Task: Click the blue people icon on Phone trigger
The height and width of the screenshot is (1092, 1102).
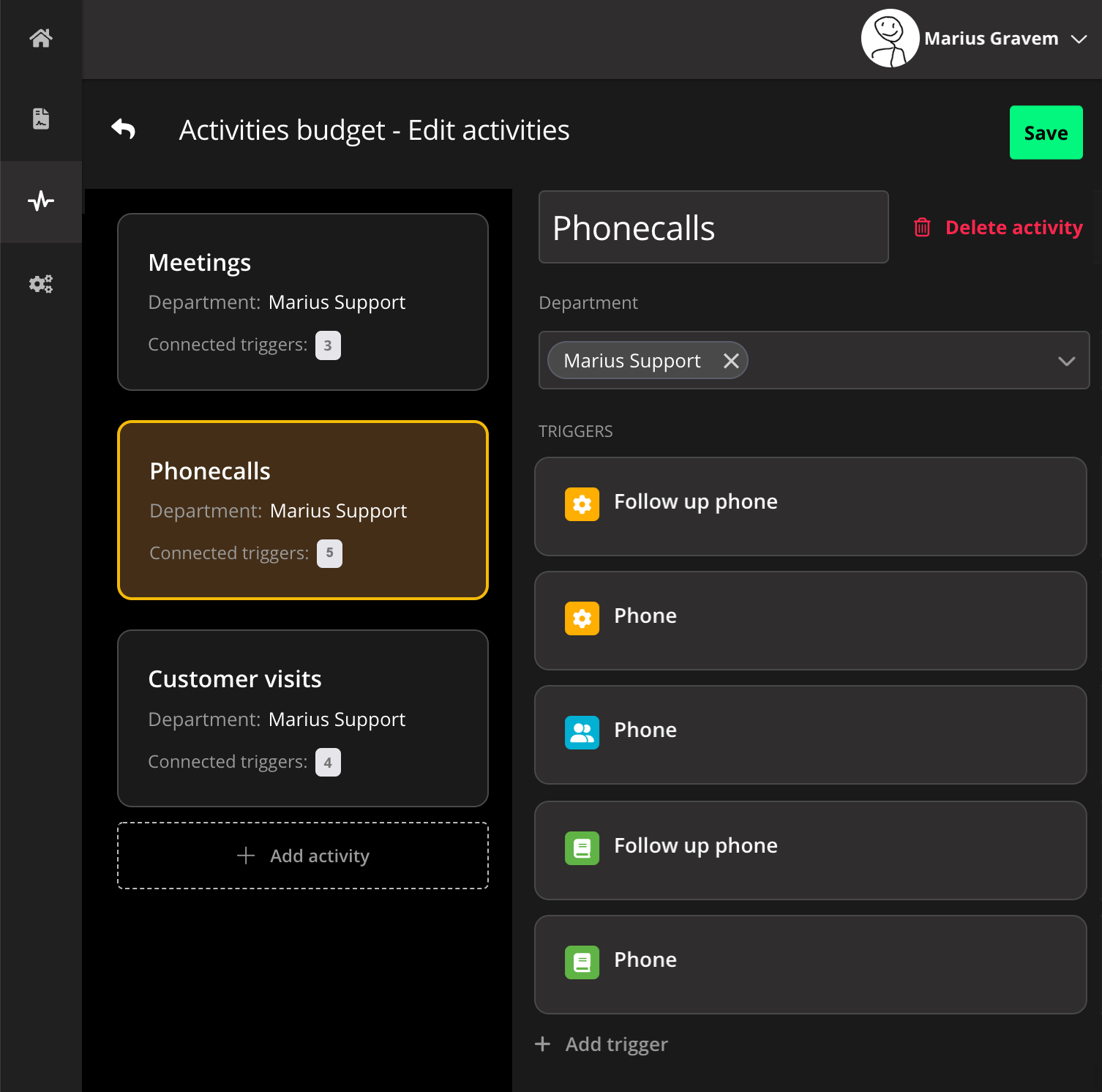Action: (x=582, y=733)
